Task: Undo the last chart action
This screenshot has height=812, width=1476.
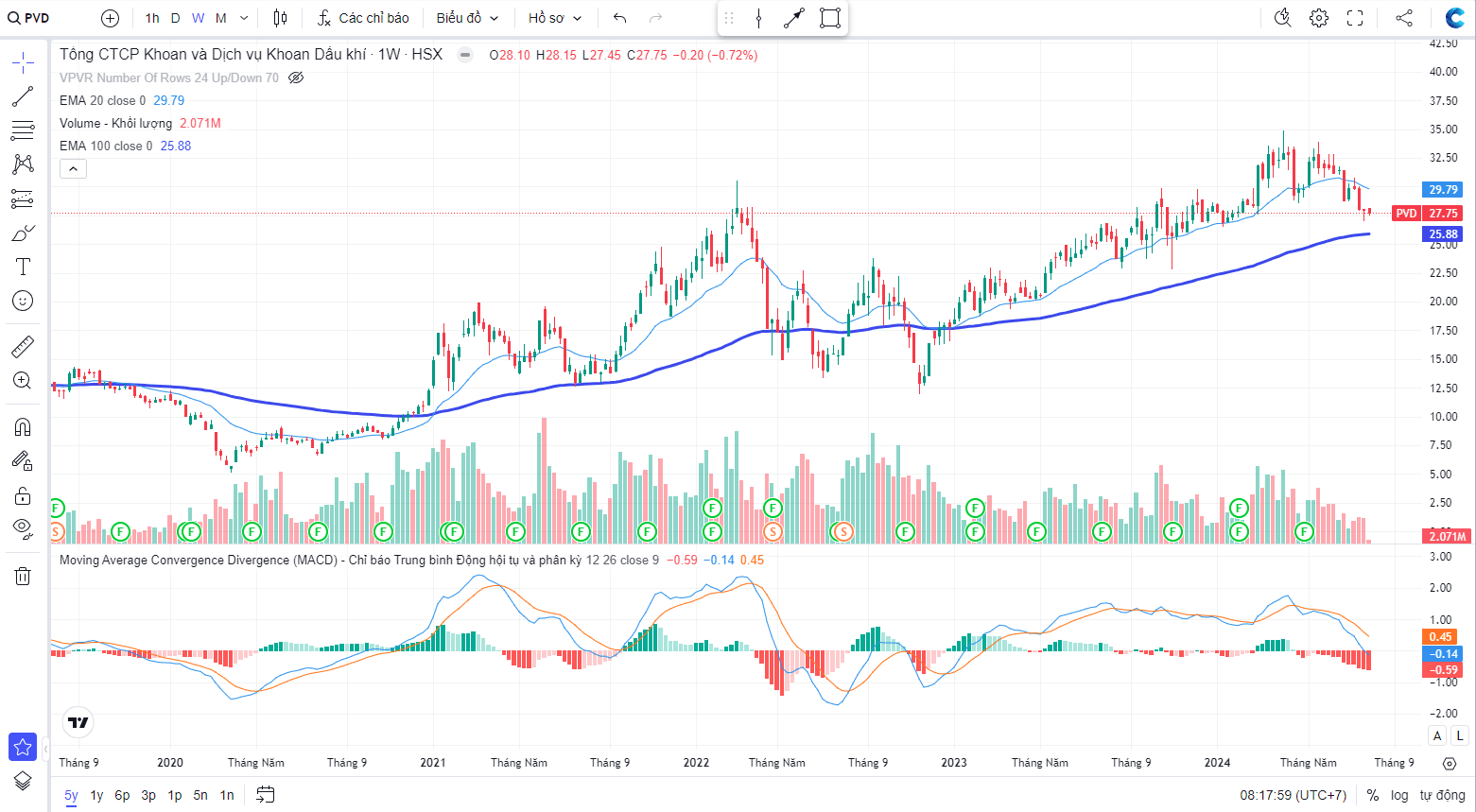Action: pyautogui.click(x=620, y=18)
